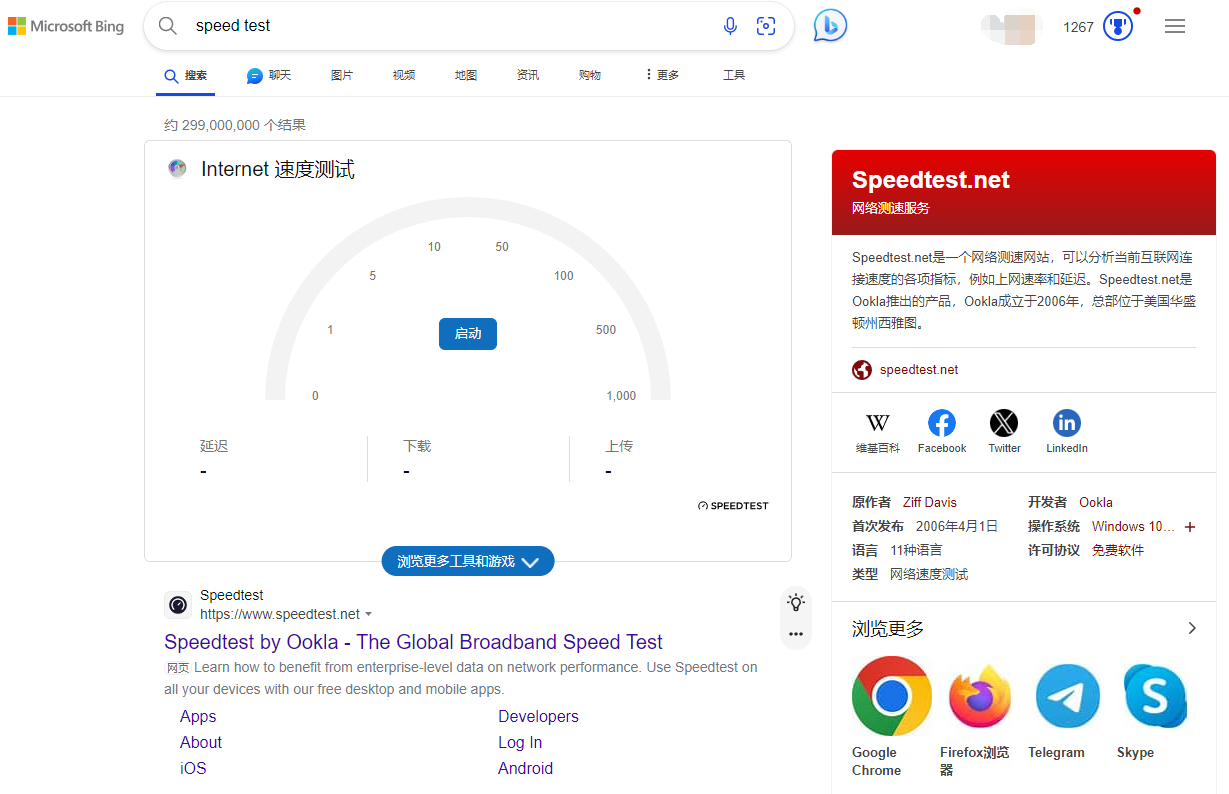Expand 浏览更多工具和游戏 chevron
The height and width of the screenshot is (794, 1229).
pos(530,561)
